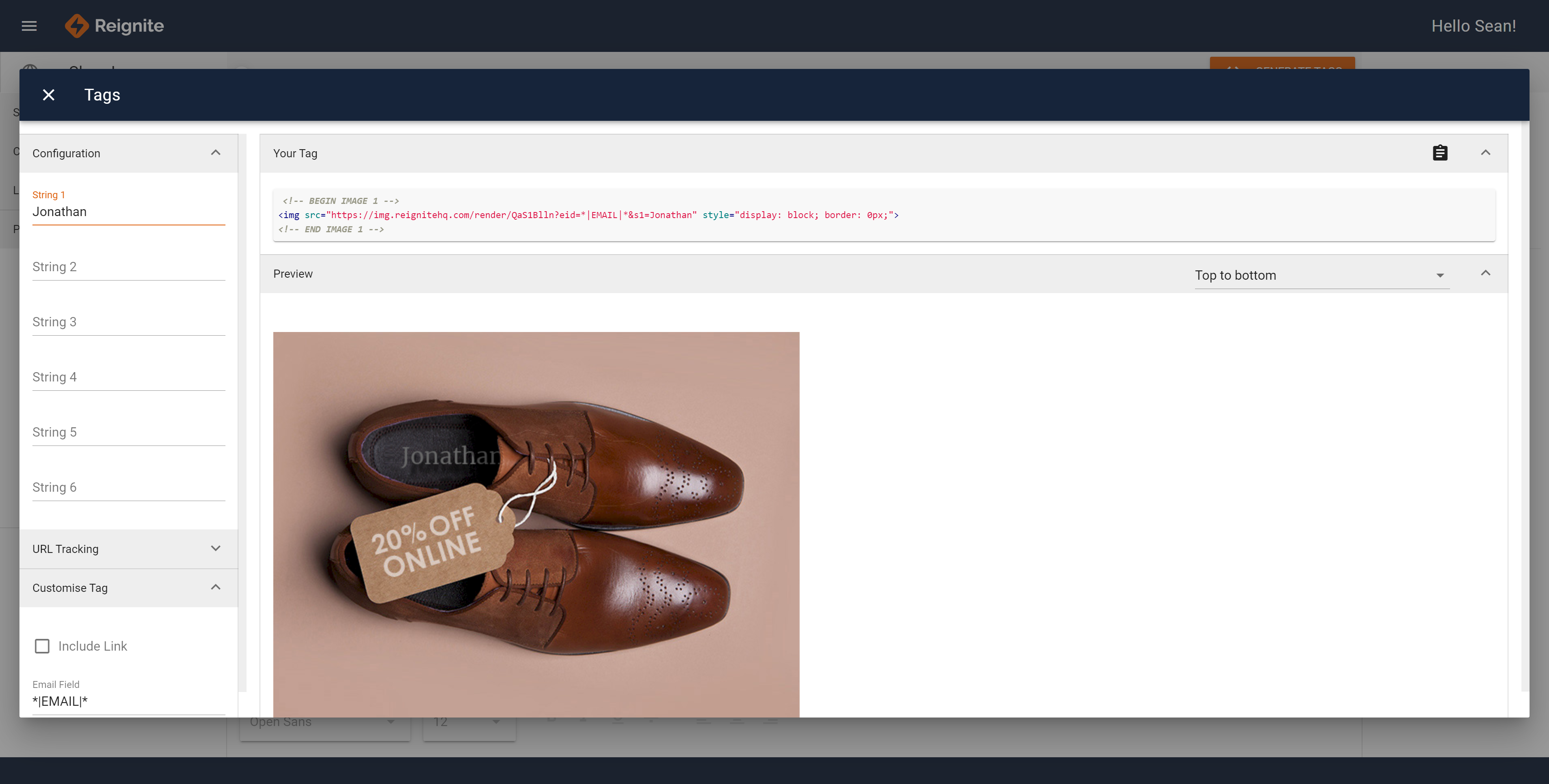The image size is (1549, 784).
Task: Open the hamburger navigation menu
Action: pos(29,26)
